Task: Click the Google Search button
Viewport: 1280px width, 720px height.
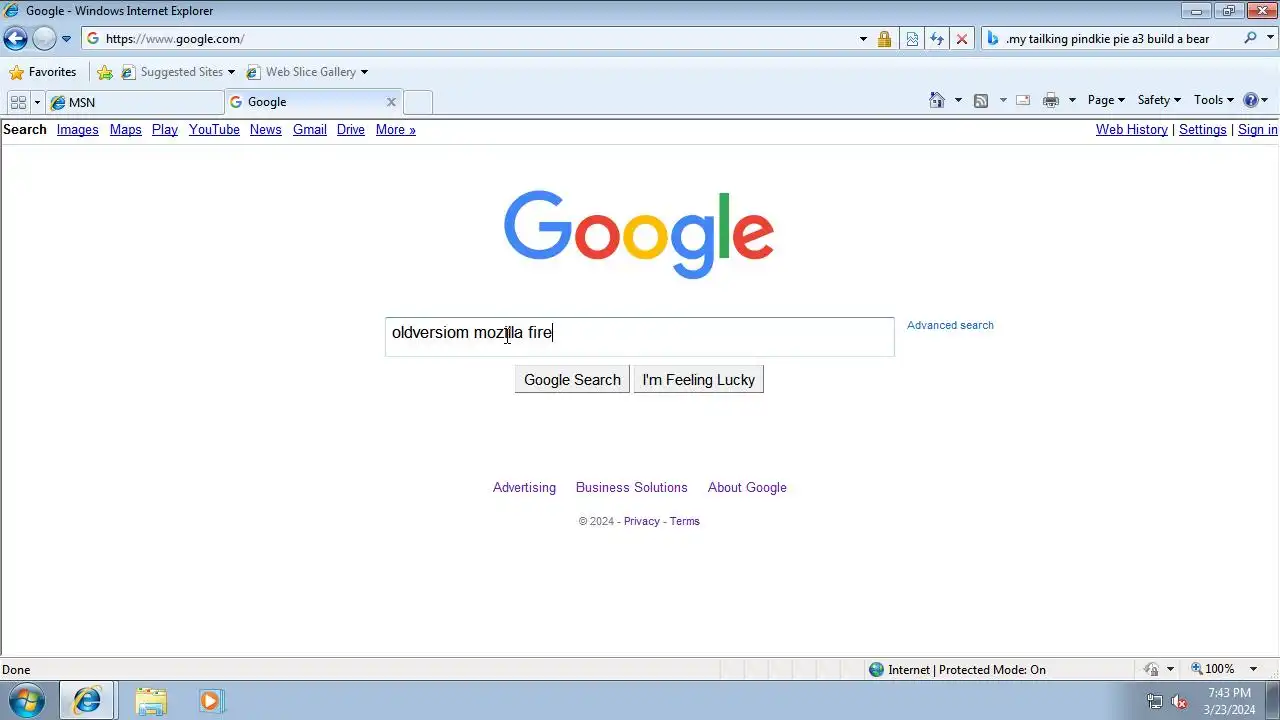Action: click(x=572, y=380)
